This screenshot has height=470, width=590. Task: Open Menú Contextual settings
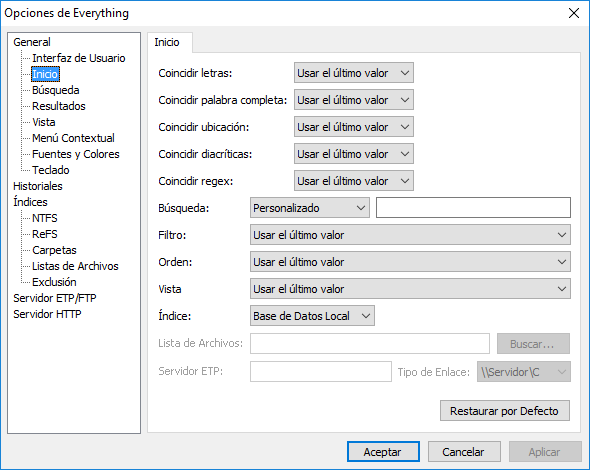(x=73, y=138)
